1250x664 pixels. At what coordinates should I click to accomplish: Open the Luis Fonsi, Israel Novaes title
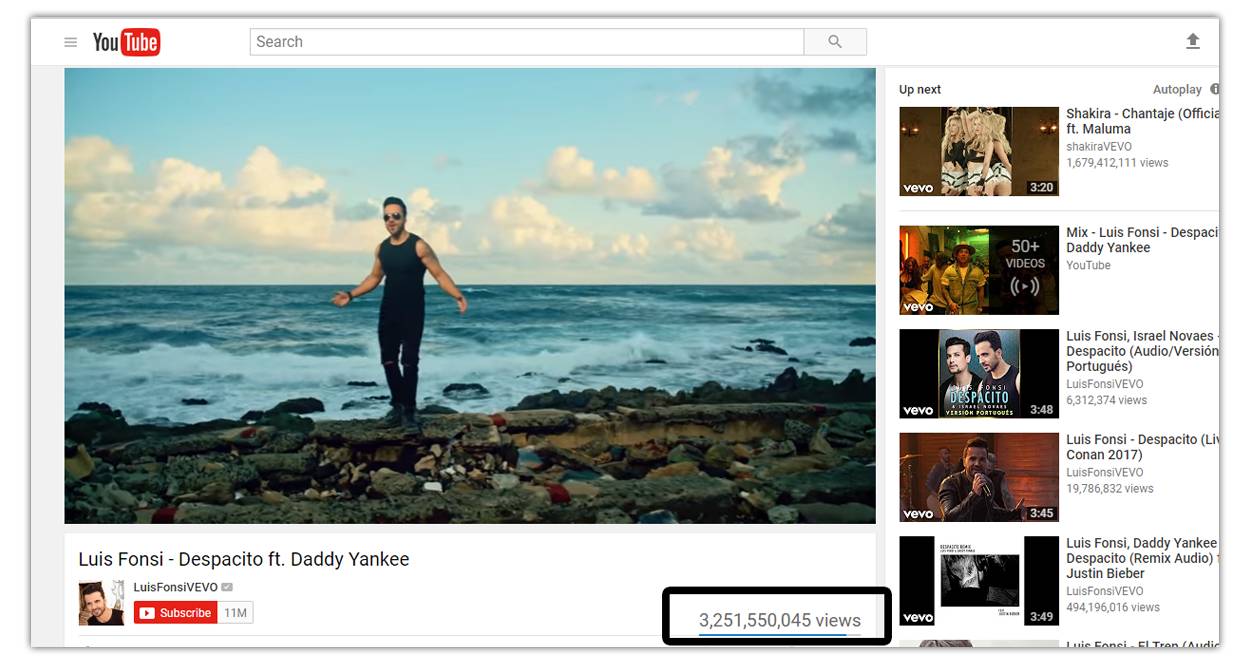pos(1142,351)
